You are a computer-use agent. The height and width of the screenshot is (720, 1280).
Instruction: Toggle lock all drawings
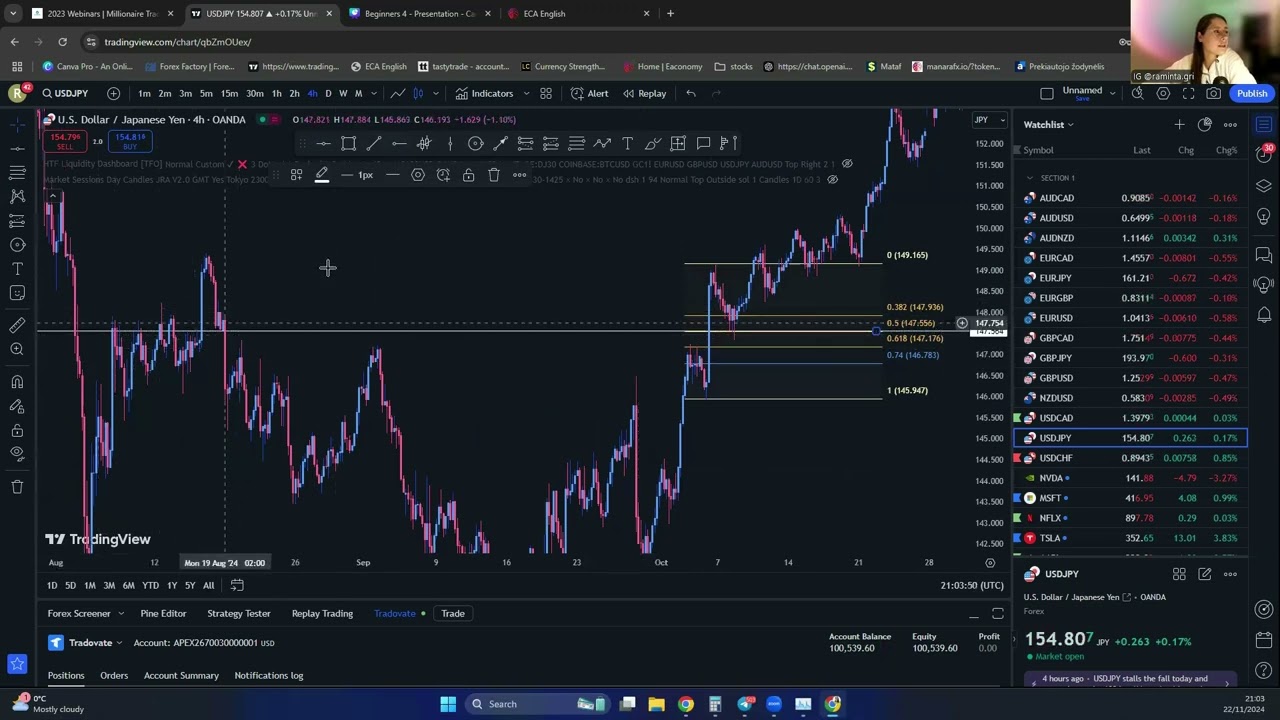point(17,430)
